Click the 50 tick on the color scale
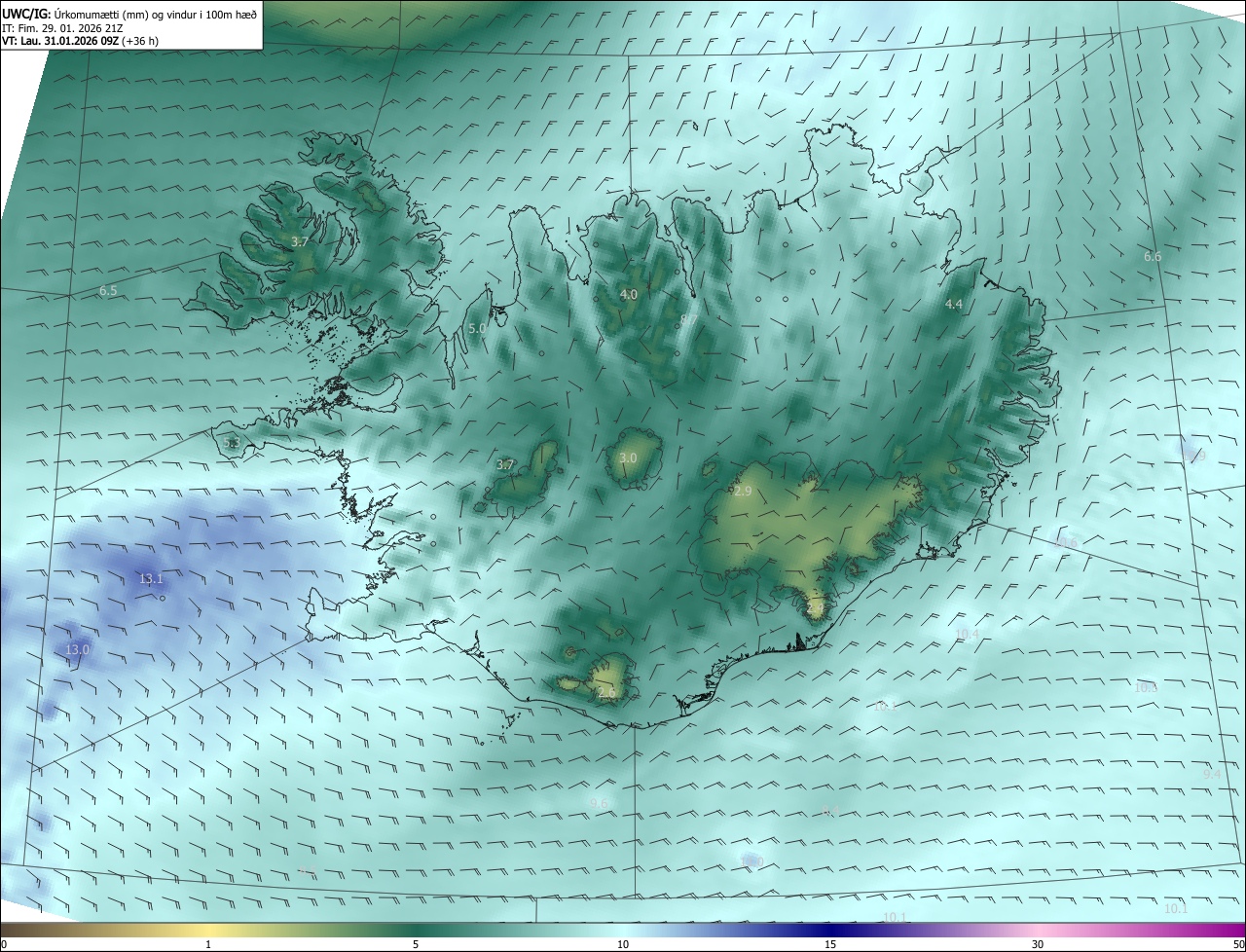The width and height of the screenshot is (1246, 952). pyautogui.click(x=1238, y=944)
